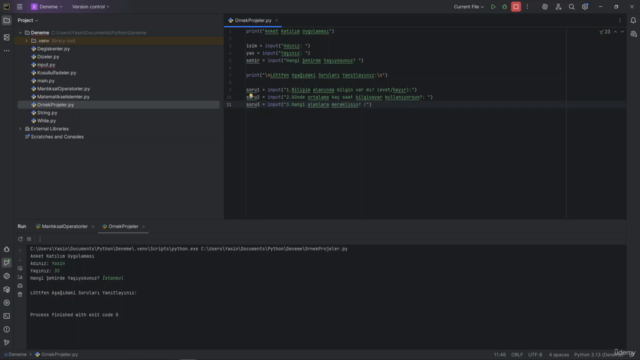Print console output with printer icon
Image resolution: width=640 pixels, height=360 pixels.
[x=20, y=286]
